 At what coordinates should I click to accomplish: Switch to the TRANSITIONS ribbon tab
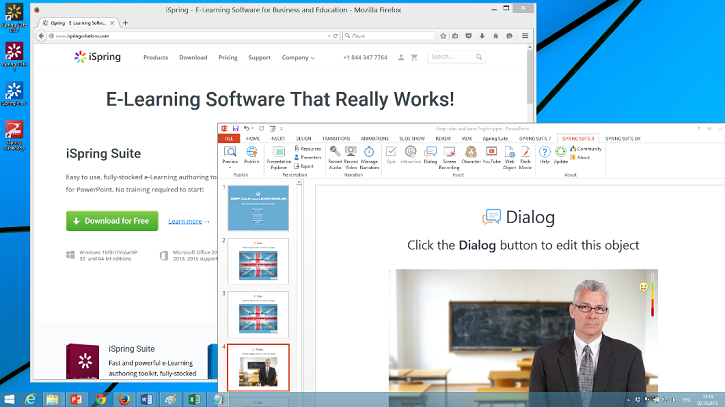point(336,138)
